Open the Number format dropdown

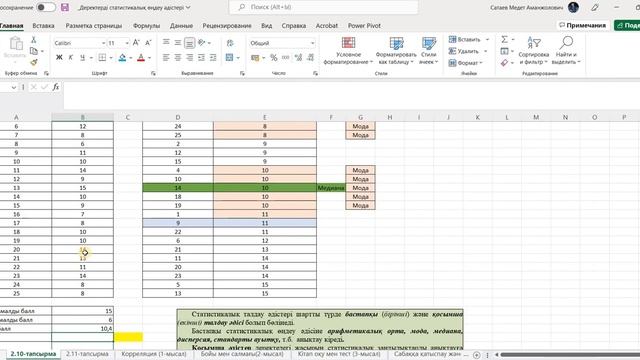313,43
